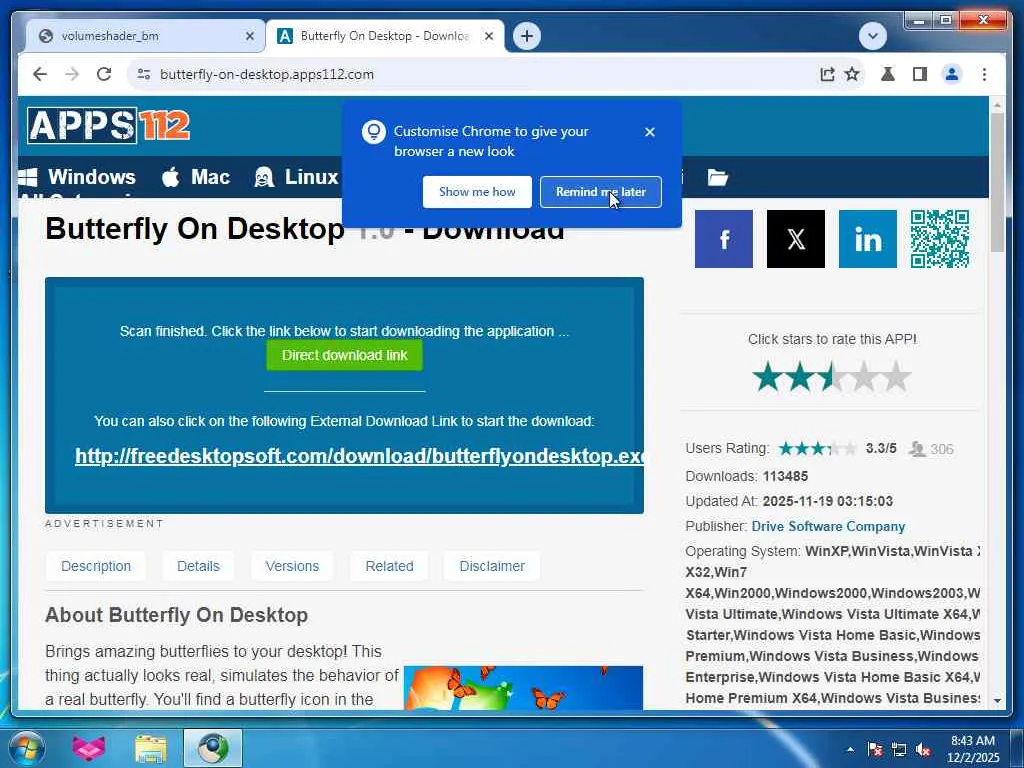Switch to the Disclaimer tab
Screen dimensions: 1024x768
click(x=492, y=566)
